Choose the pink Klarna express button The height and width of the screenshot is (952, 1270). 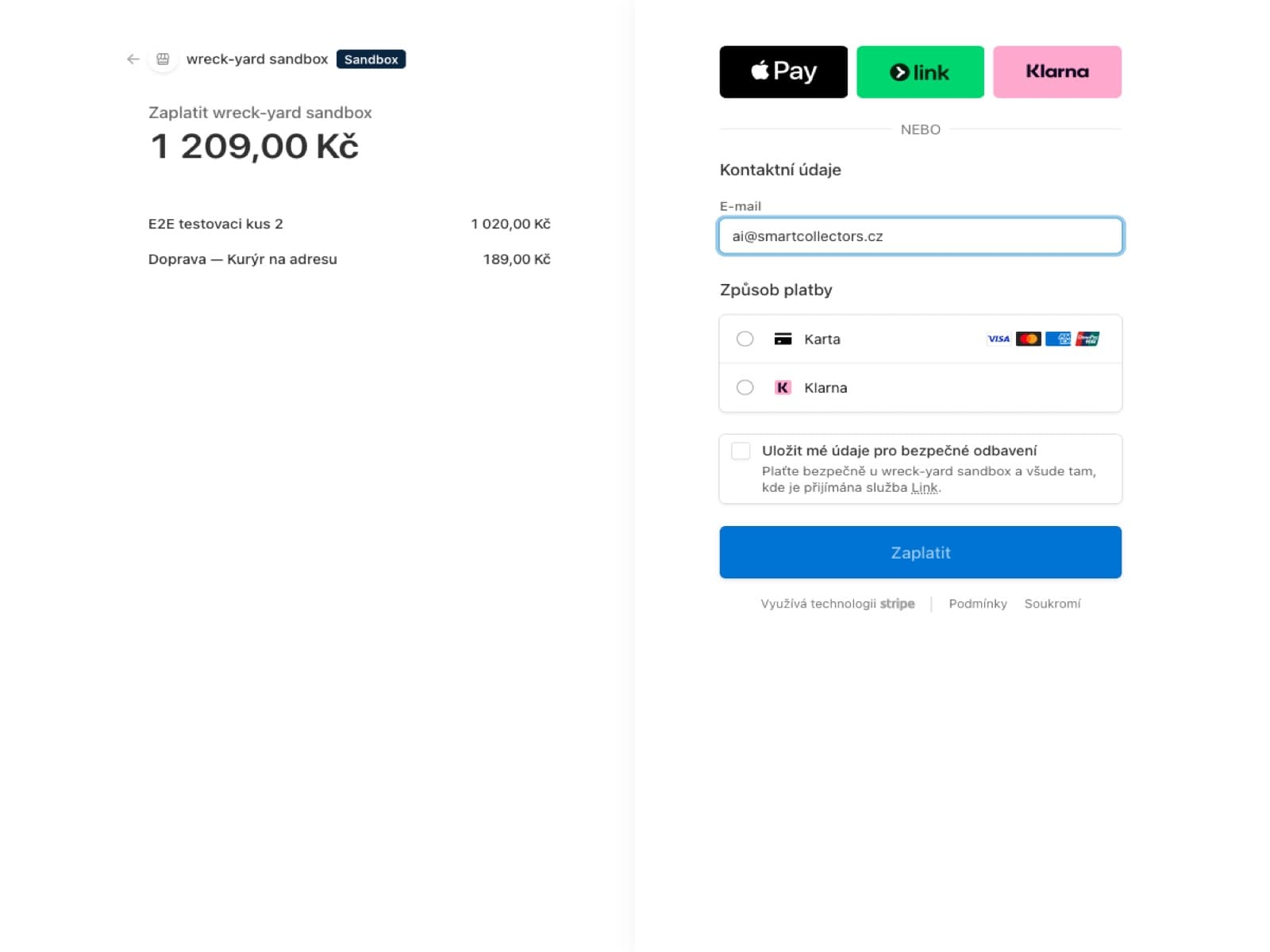pyautogui.click(x=1057, y=72)
